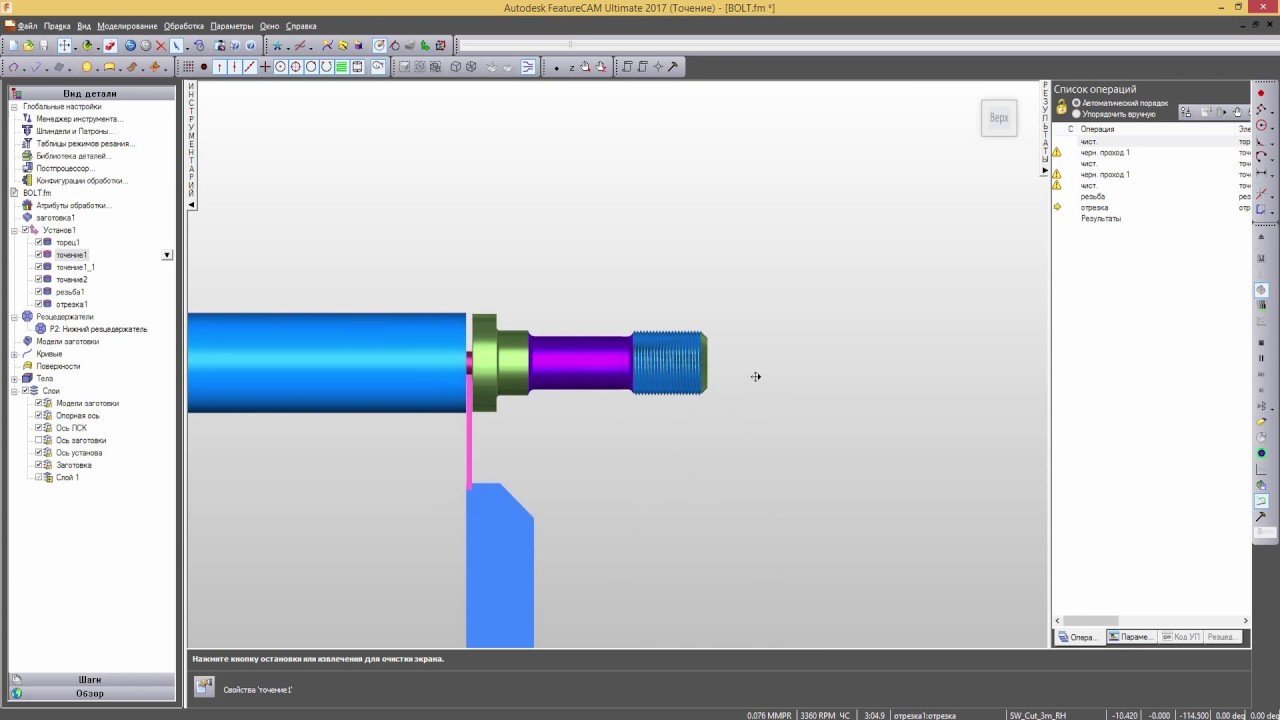Select Автоматический порядок radio button

(x=1076, y=103)
